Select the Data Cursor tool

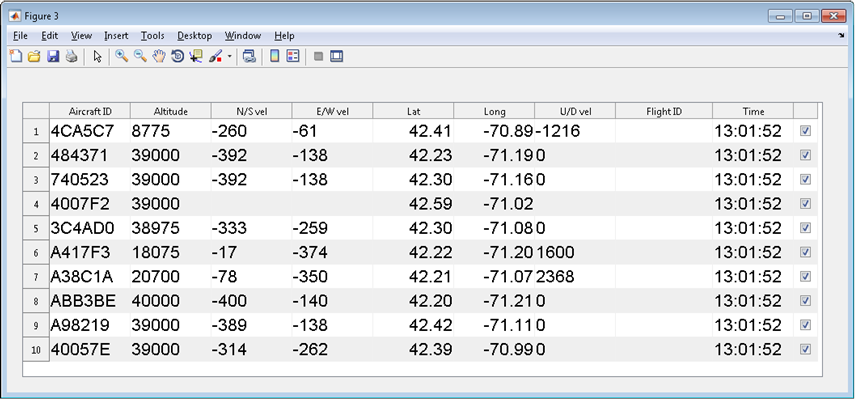(x=196, y=56)
